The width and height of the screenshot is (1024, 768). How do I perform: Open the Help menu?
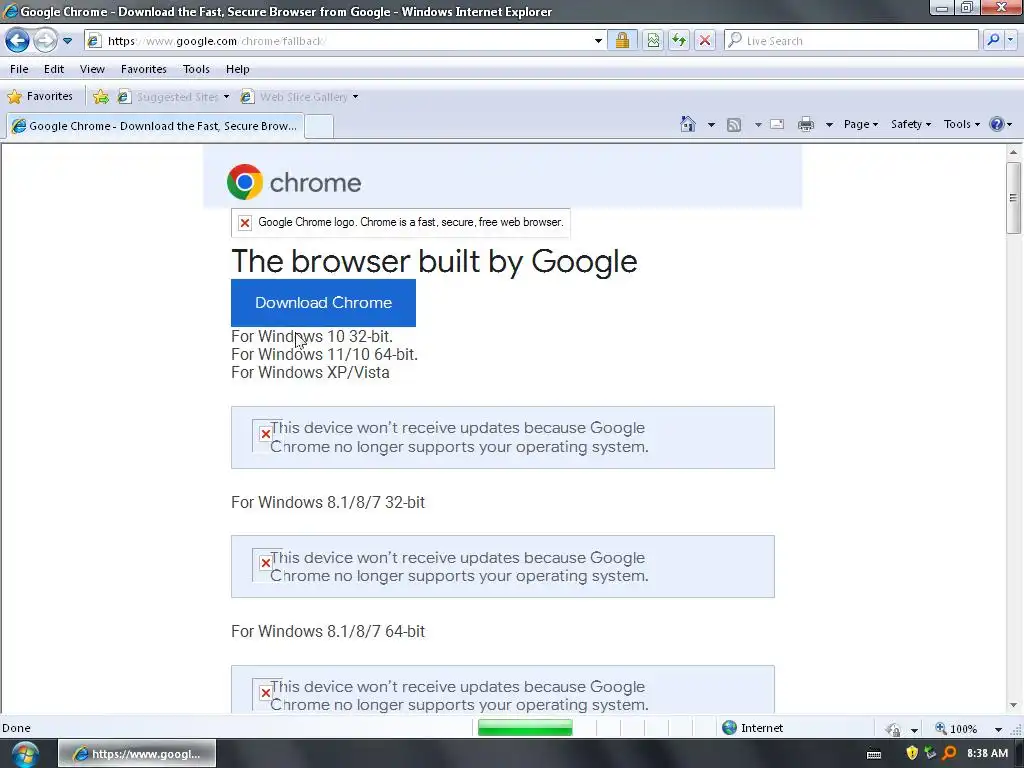click(238, 69)
